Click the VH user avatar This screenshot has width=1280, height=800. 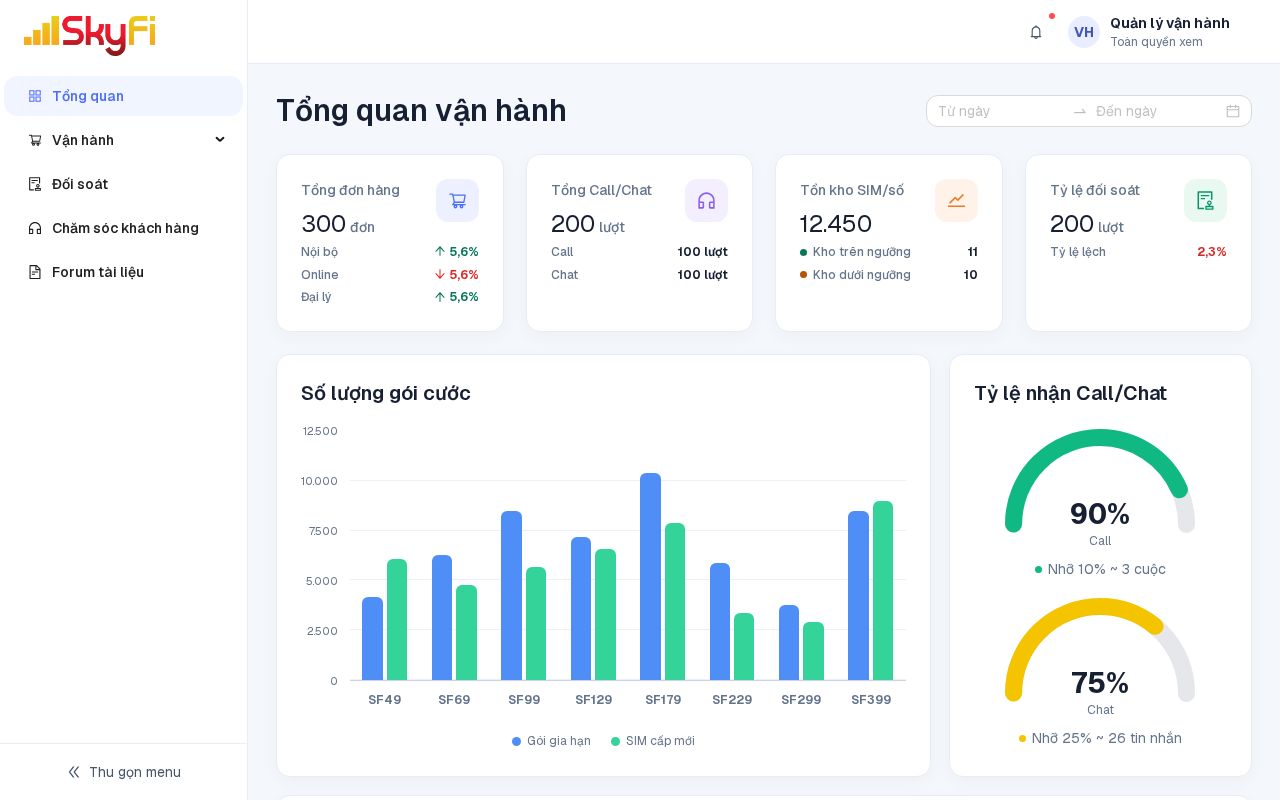[x=1084, y=32]
